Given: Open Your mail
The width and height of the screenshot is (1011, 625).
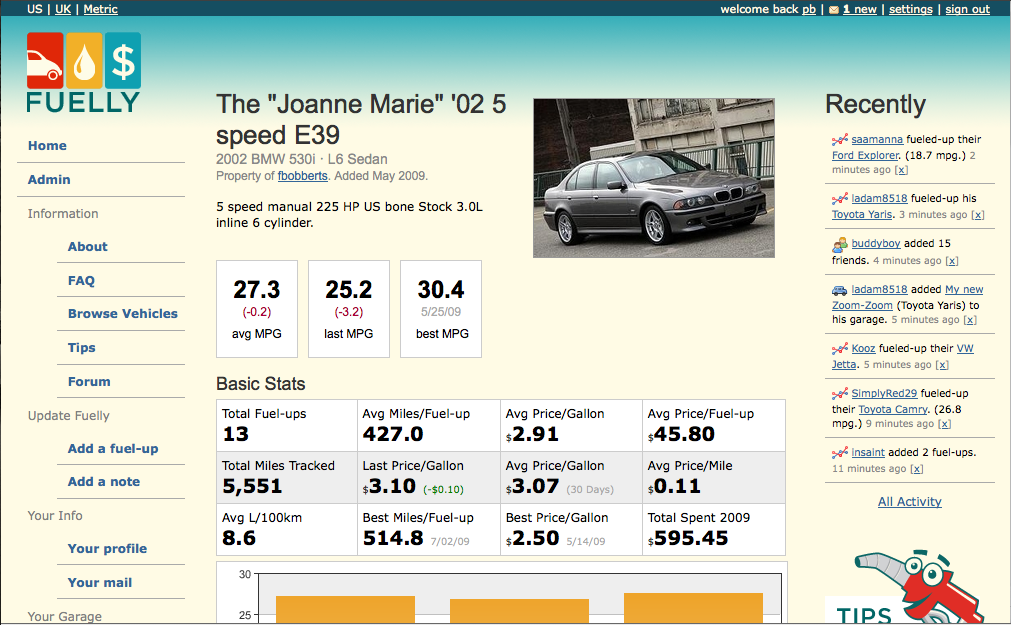Looking at the screenshot, I should (x=100, y=583).
